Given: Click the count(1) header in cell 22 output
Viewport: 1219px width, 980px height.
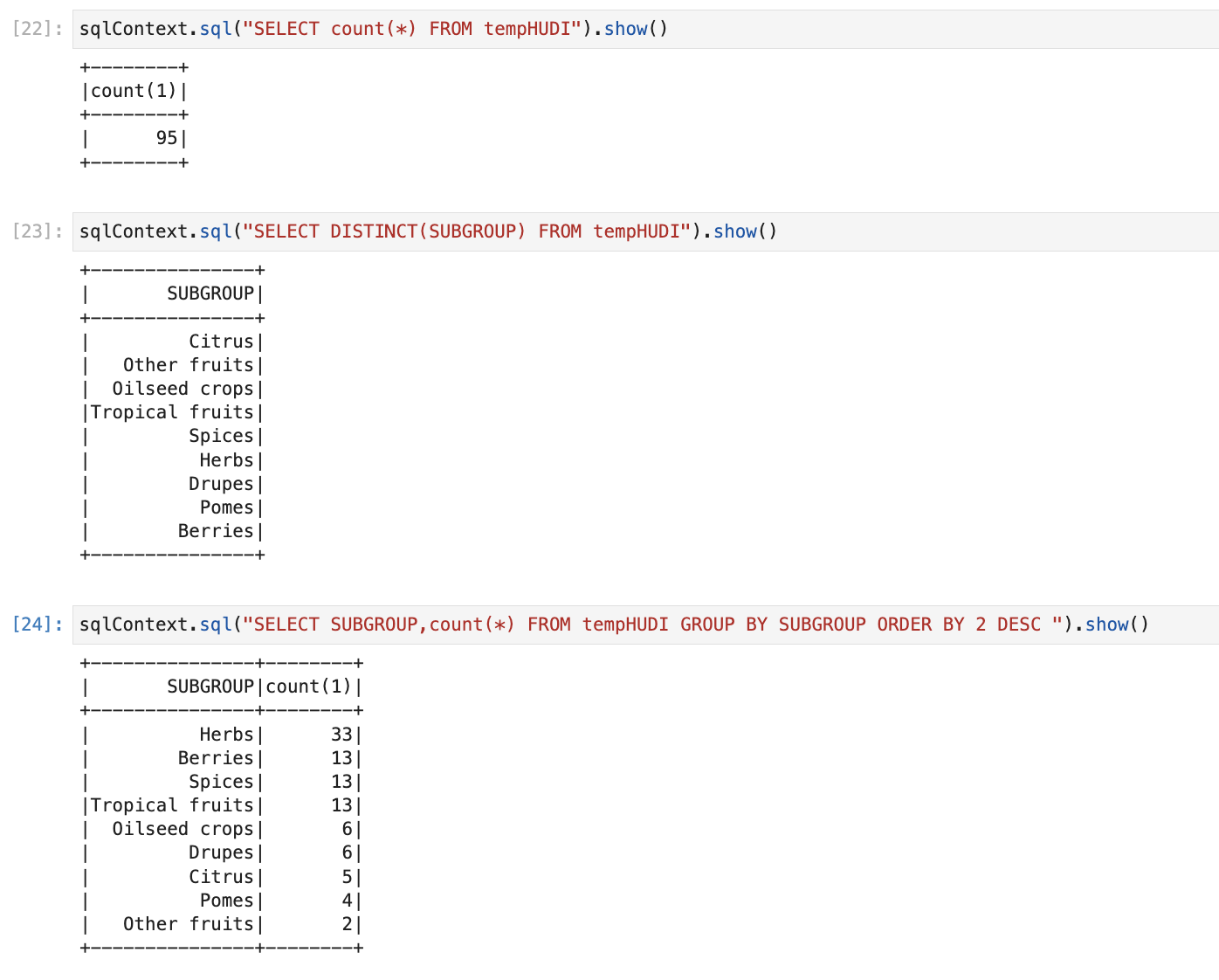Looking at the screenshot, I should (x=134, y=91).
